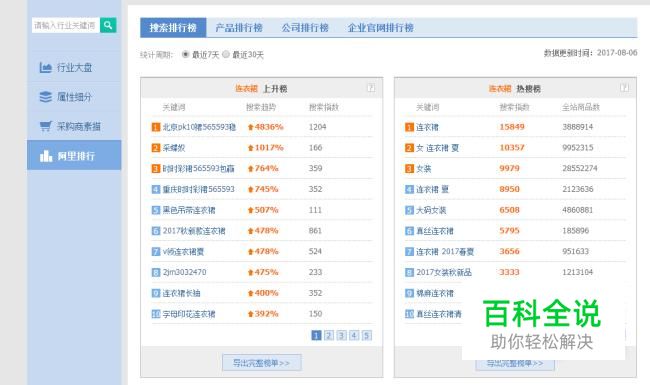Click 行业大盘 sidebar menu label
This screenshot has height=385, width=650.
pos(75,68)
